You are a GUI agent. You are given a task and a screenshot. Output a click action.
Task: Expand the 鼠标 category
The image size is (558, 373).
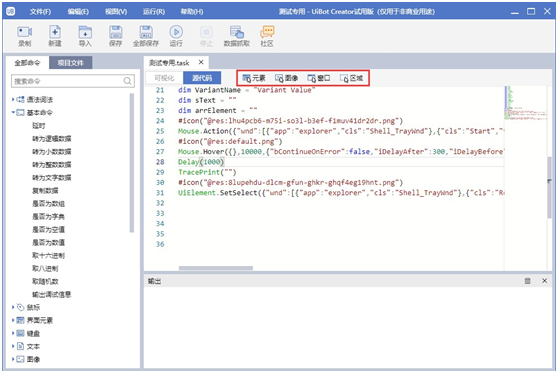click(13, 307)
